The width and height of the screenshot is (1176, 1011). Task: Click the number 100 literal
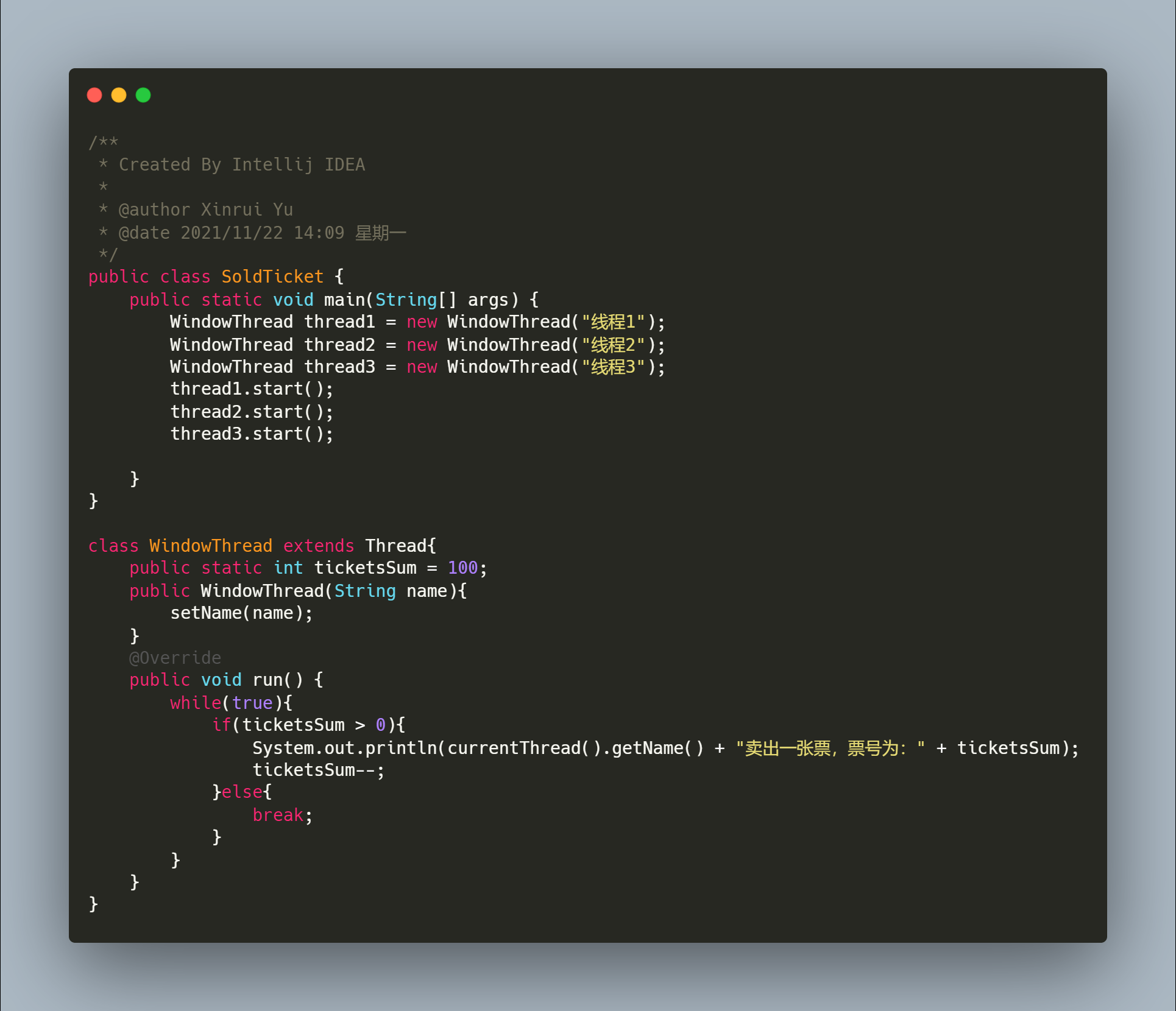(462, 568)
